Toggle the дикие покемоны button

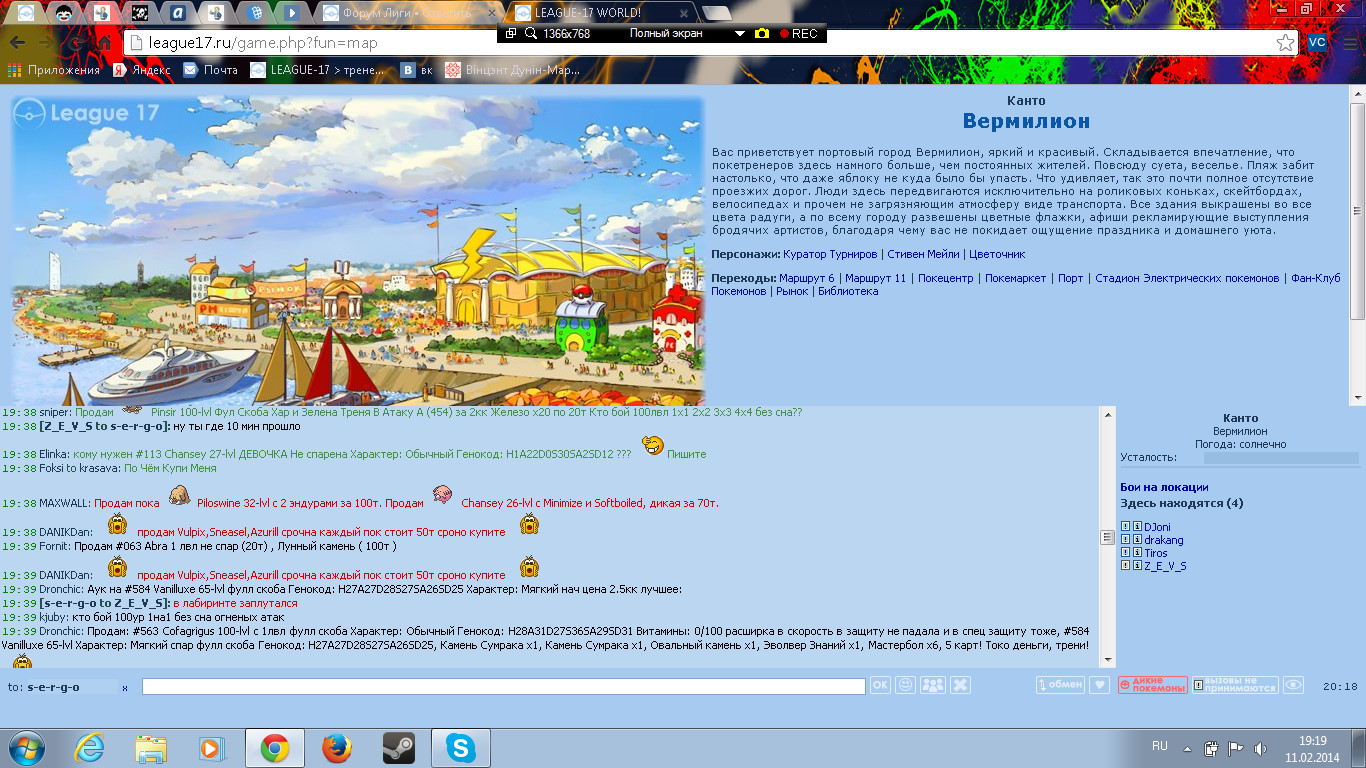1153,685
